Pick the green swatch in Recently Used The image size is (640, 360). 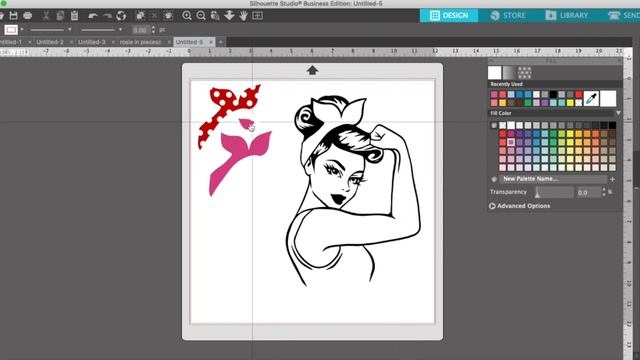pyautogui.click(x=528, y=103)
